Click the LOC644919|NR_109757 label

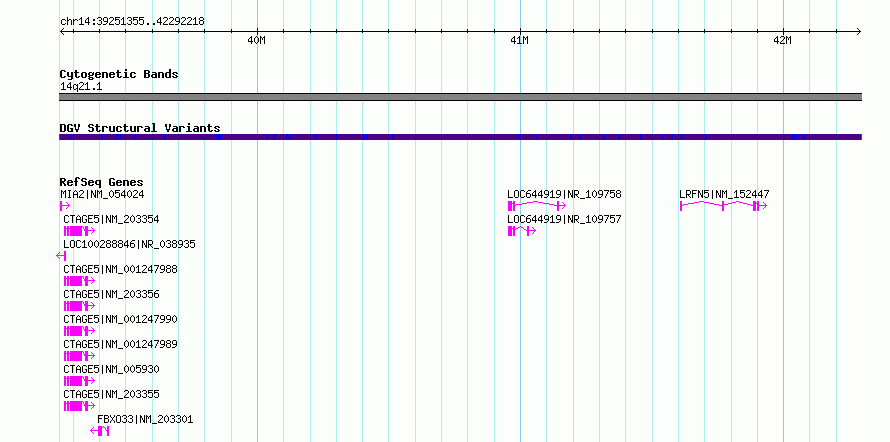[x=564, y=219]
